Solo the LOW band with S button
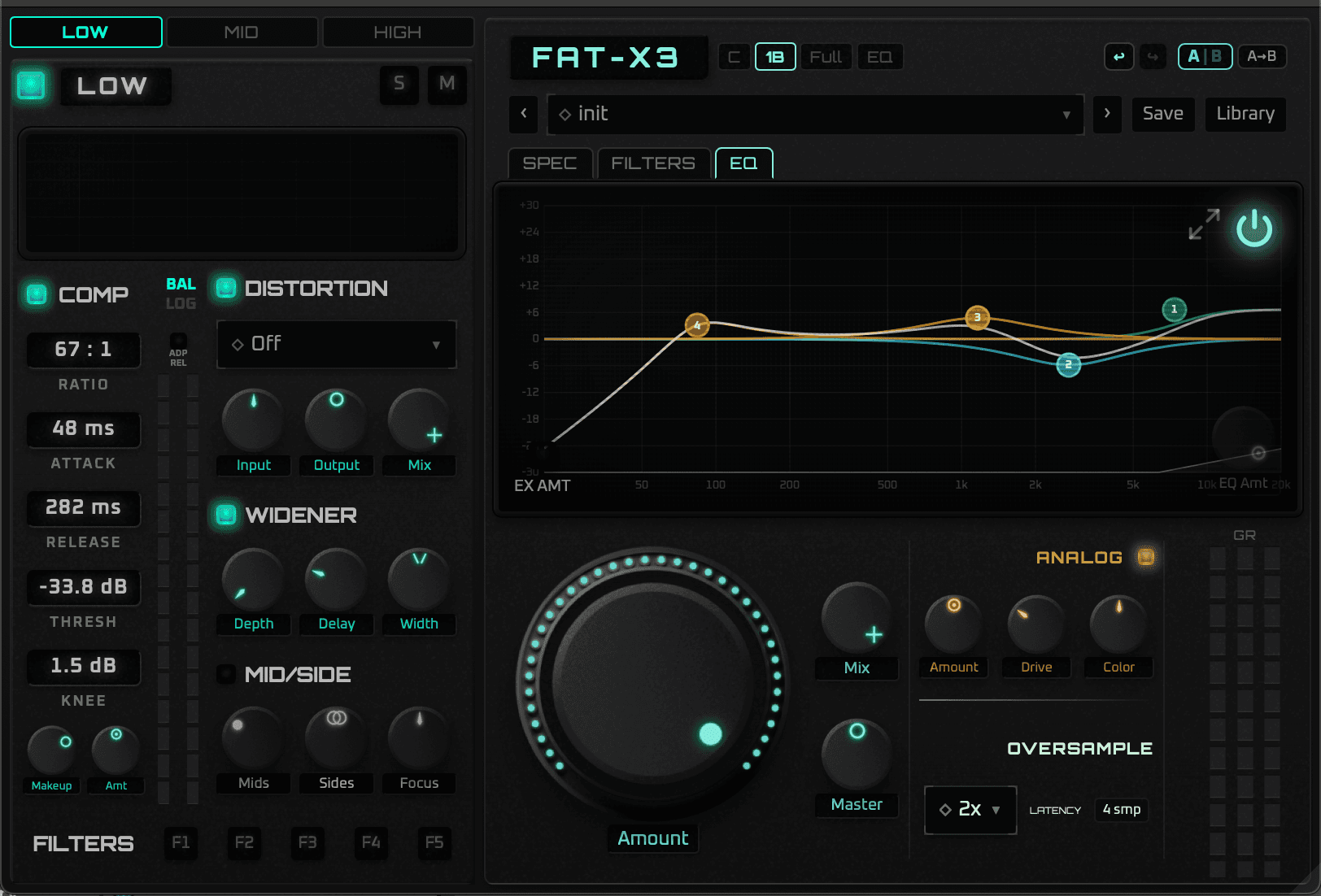This screenshot has width=1321, height=896. pos(399,84)
